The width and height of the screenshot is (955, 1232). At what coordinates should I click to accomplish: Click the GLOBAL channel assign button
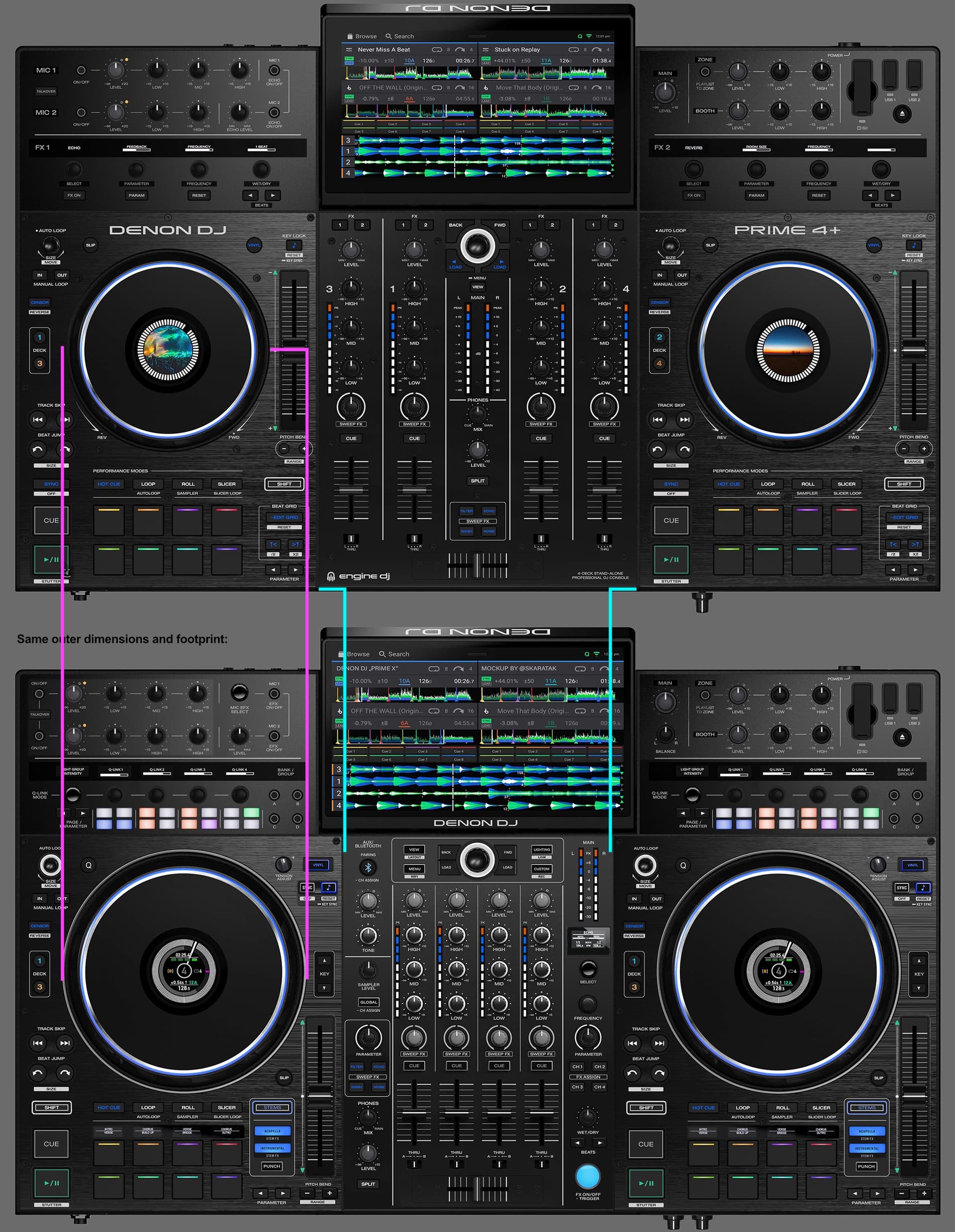[x=369, y=1002]
